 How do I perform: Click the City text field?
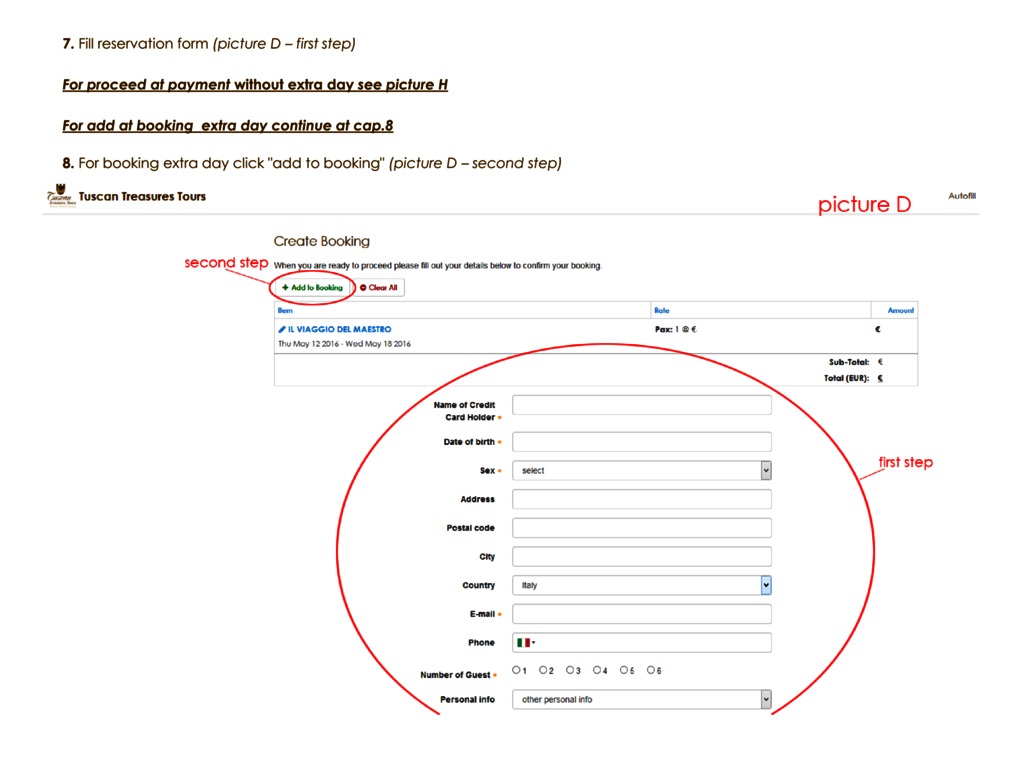tap(641, 557)
